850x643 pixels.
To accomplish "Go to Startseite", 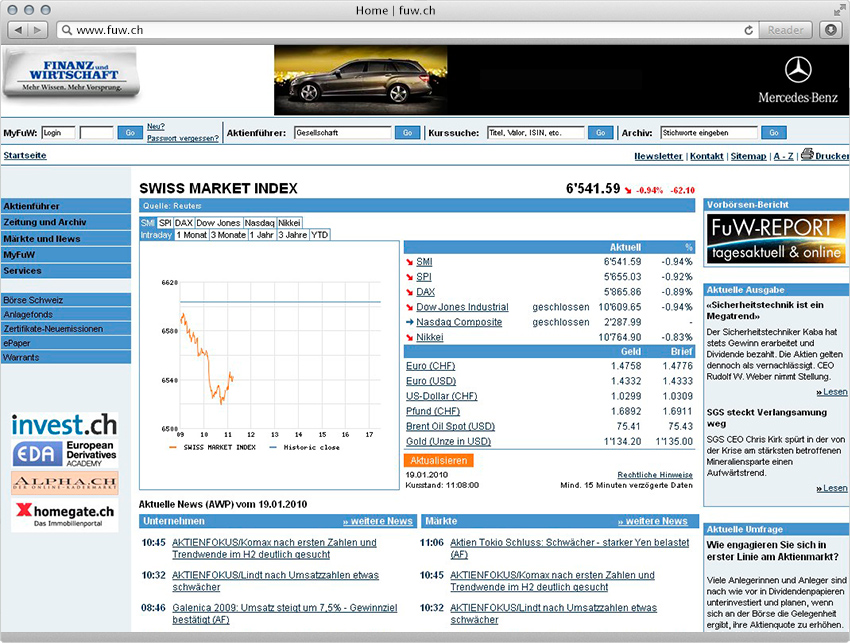I will (x=25, y=156).
